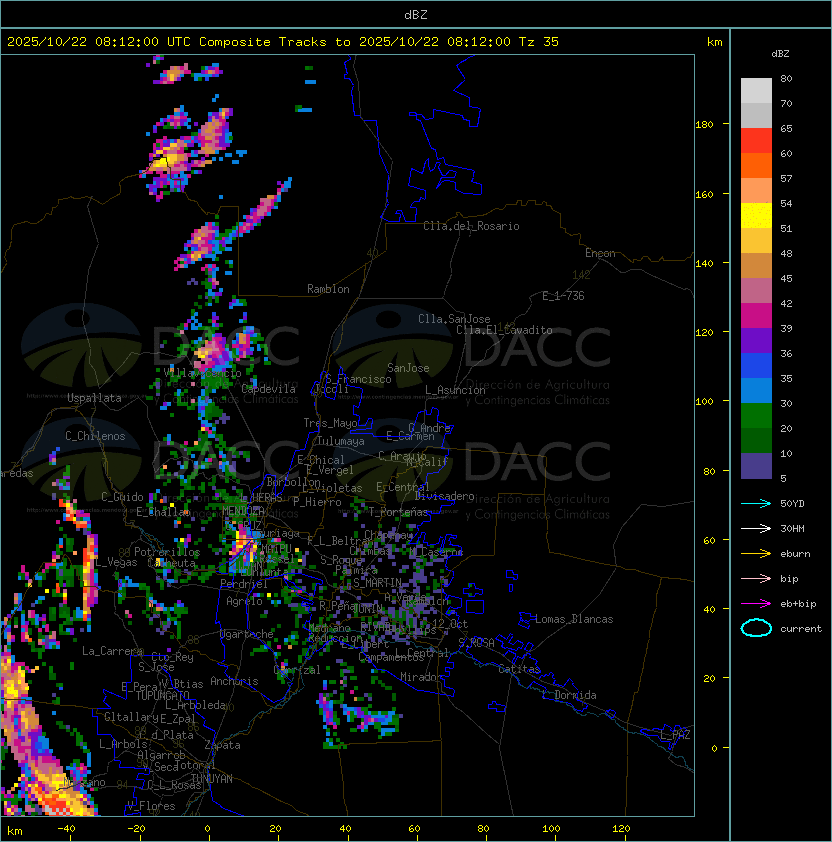The width and height of the screenshot is (832, 842).
Task: Click the white 30HM track arrow
Action: 756,528
